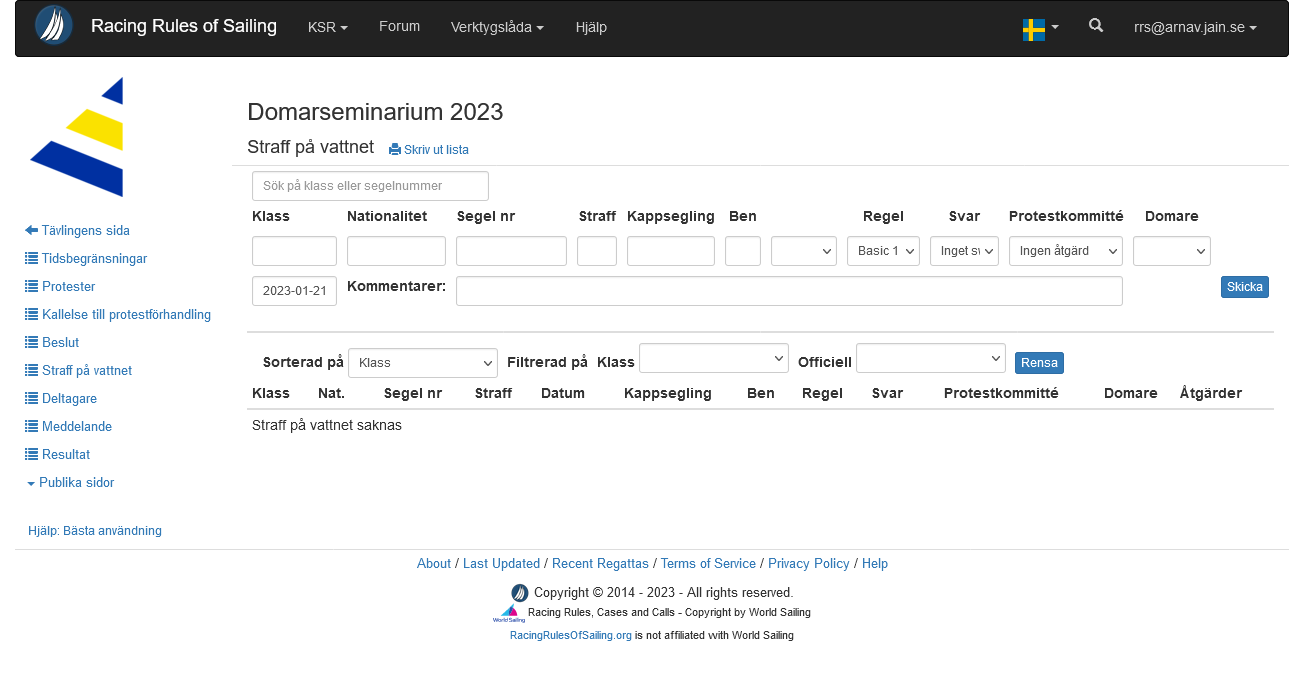This screenshot has height=680, width=1304.
Task: Click the World Sailing logo in footer
Action: tap(509, 613)
